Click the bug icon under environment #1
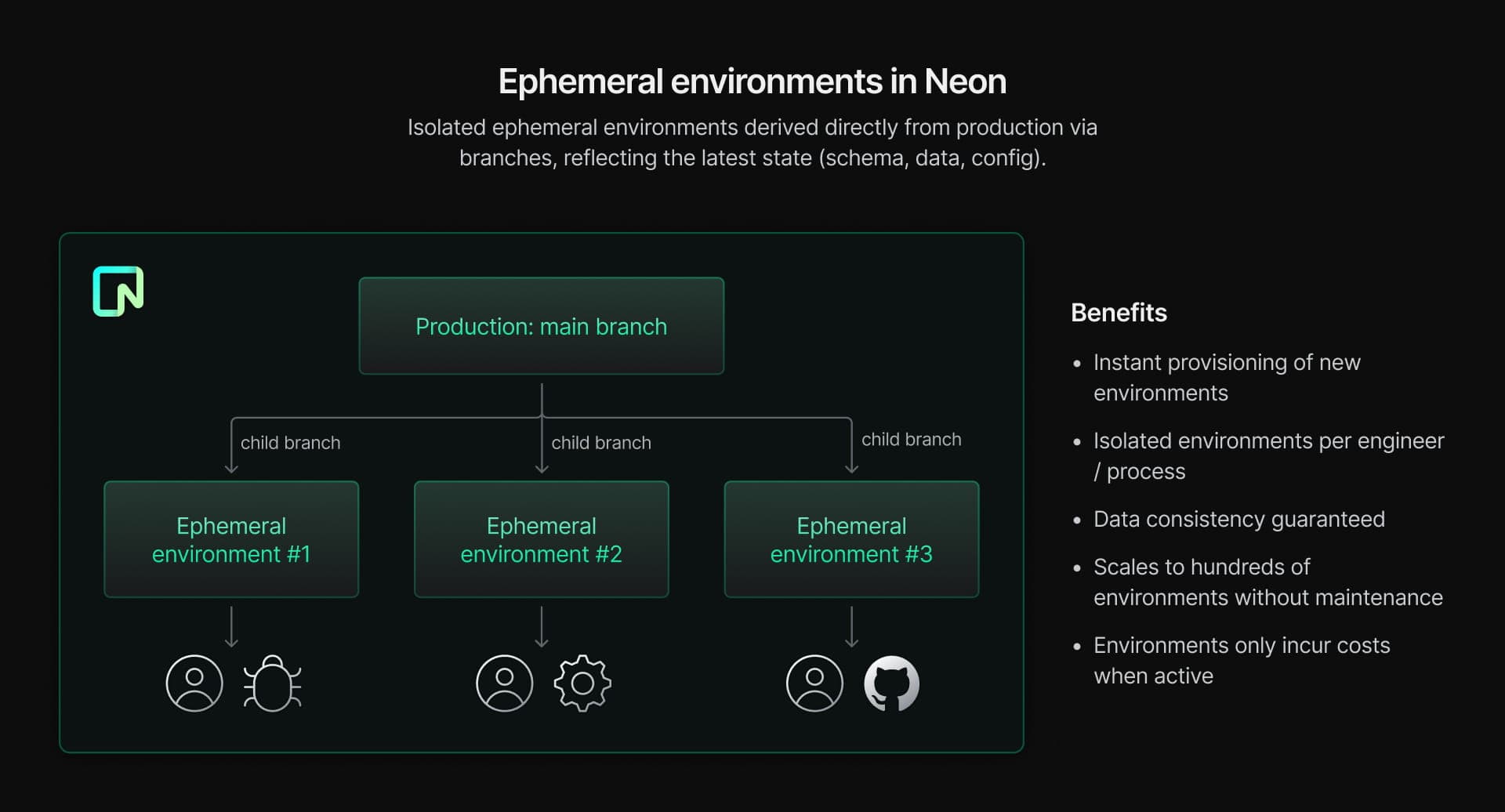The height and width of the screenshot is (812, 1505). 272,683
